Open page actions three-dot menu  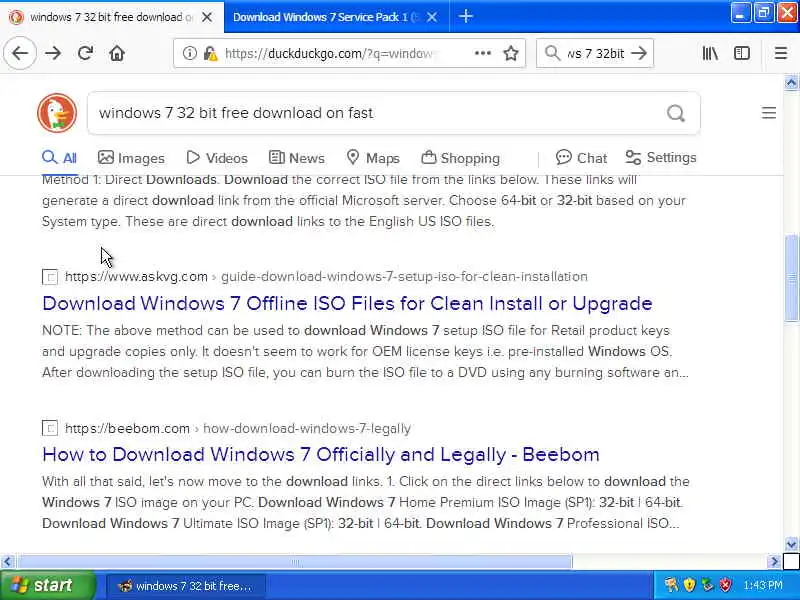pos(483,53)
